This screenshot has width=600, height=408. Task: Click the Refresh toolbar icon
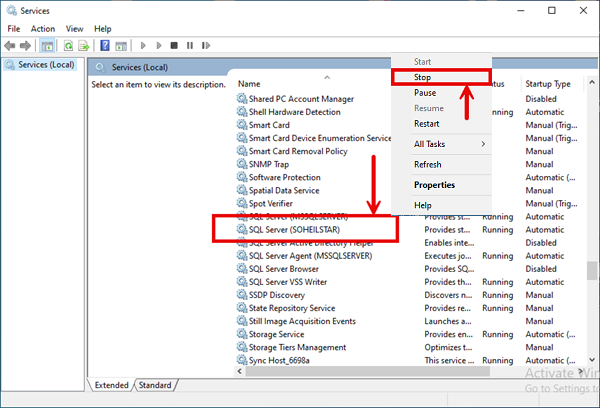68,46
